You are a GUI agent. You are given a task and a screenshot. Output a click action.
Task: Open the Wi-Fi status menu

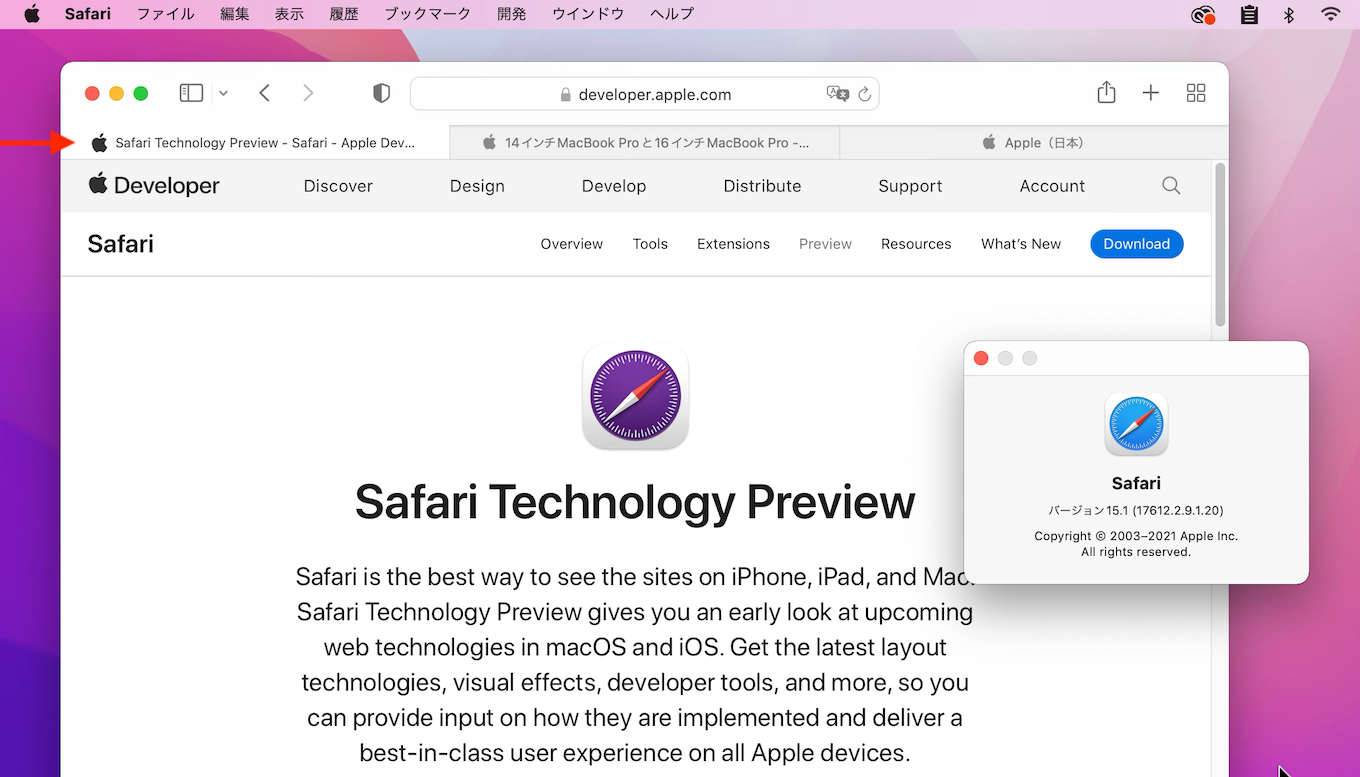[1331, 14]
